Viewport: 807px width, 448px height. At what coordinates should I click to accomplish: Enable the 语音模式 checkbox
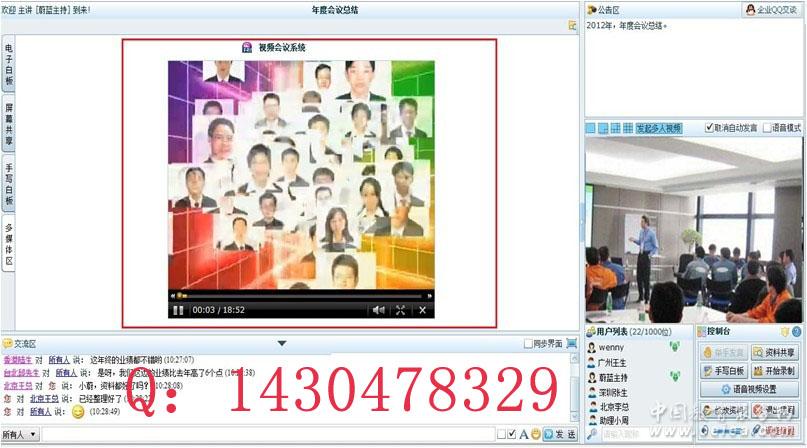767,128
